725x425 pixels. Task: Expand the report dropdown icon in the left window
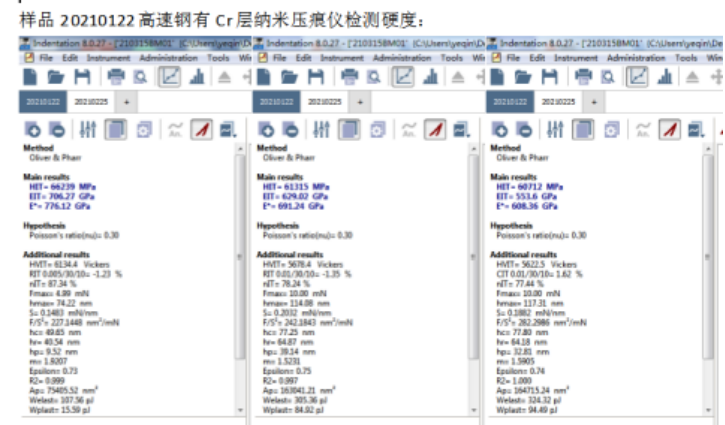click(227, 129)
